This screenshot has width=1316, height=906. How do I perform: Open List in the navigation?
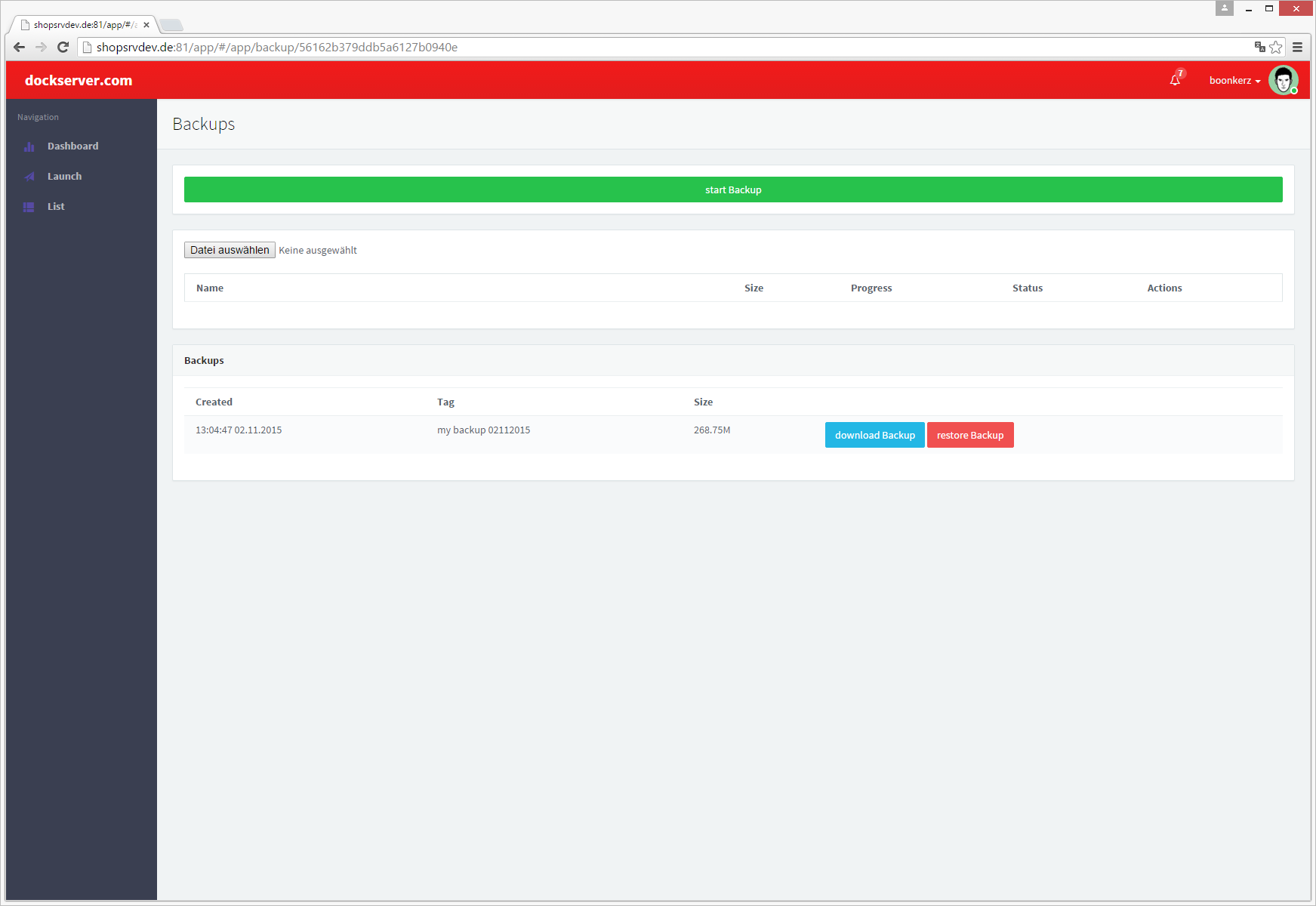point(56,207)
